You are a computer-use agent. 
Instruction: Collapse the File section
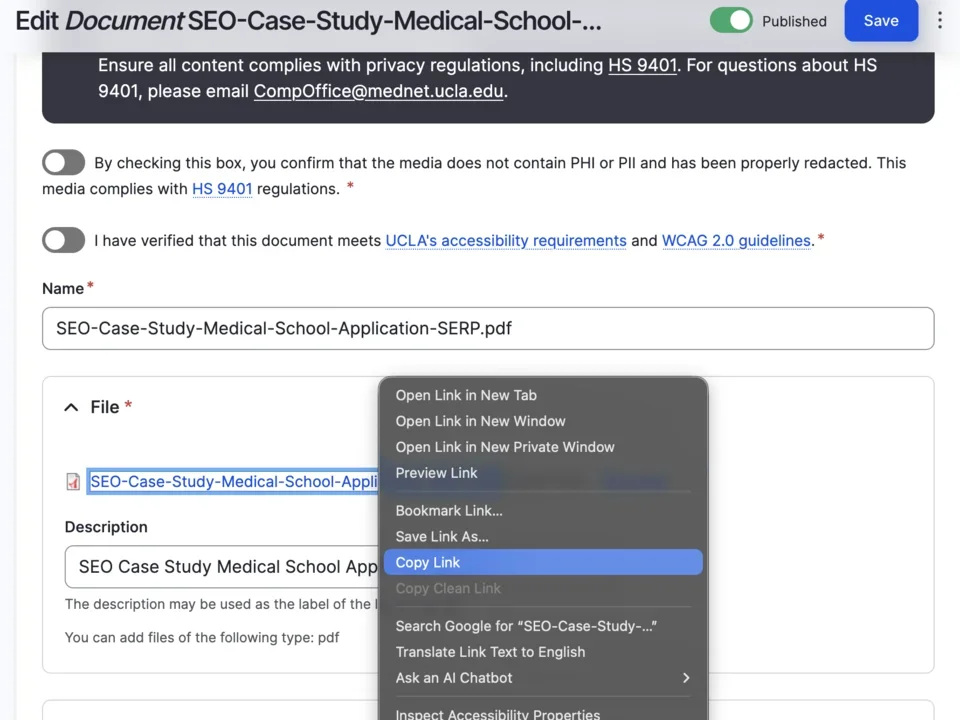tap(70, 407)
